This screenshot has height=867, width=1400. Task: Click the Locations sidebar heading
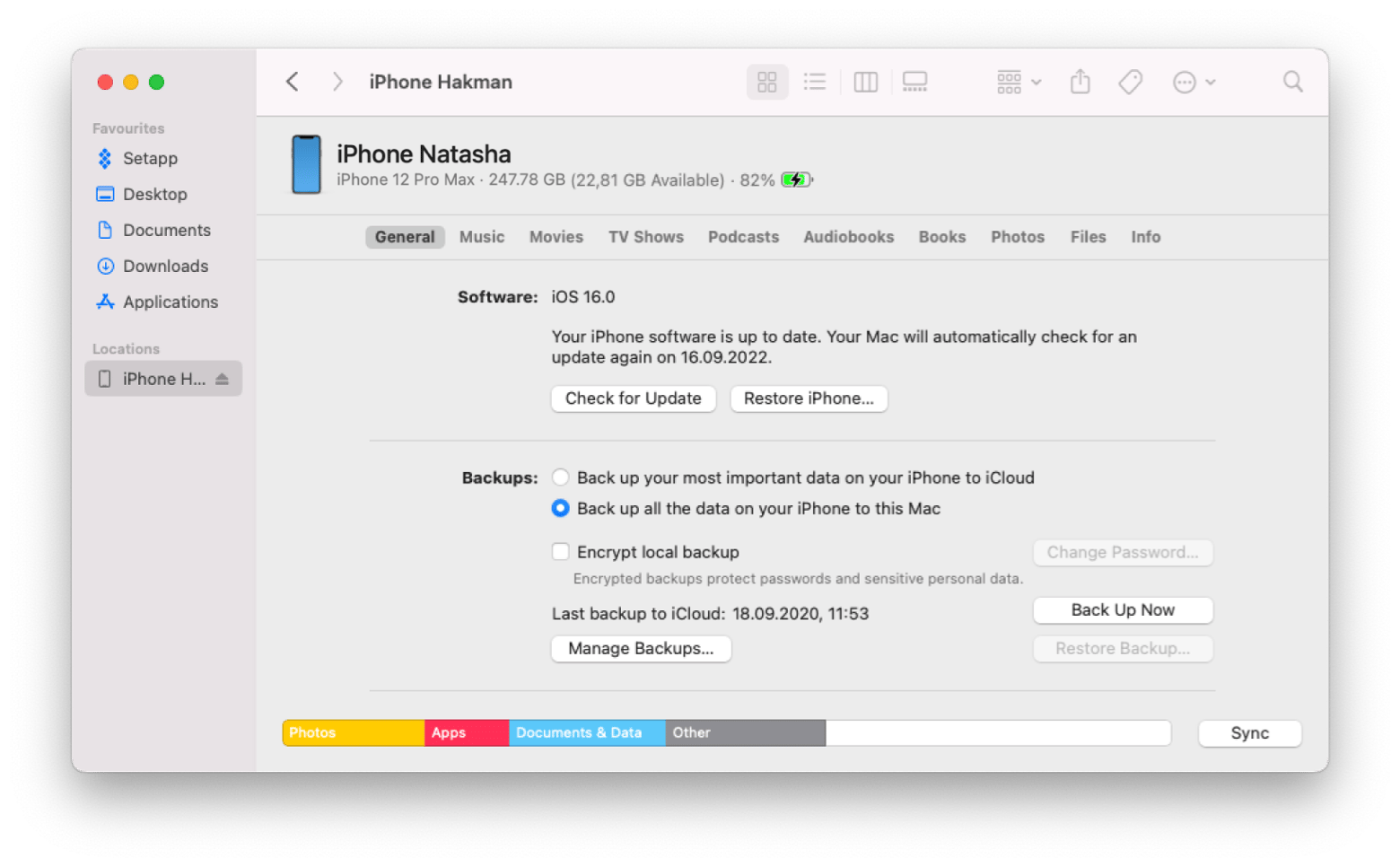126,349
